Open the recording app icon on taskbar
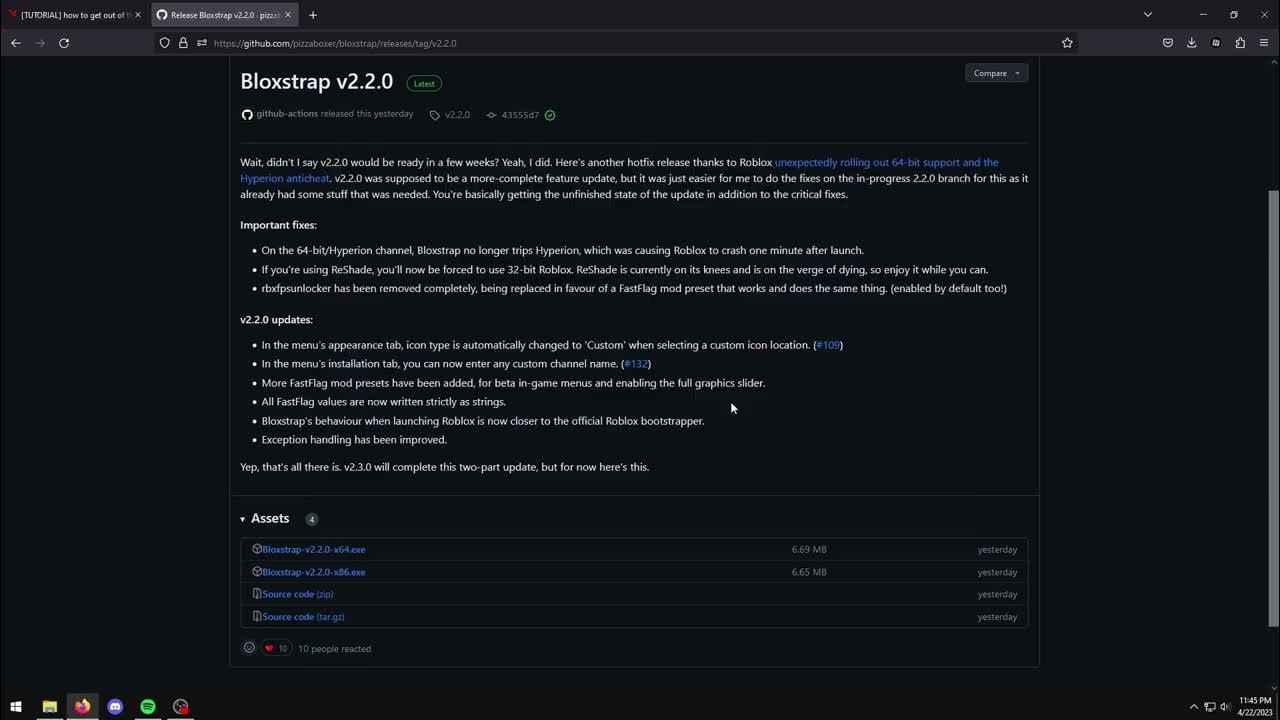1280x720 pixels. (181, 706)
